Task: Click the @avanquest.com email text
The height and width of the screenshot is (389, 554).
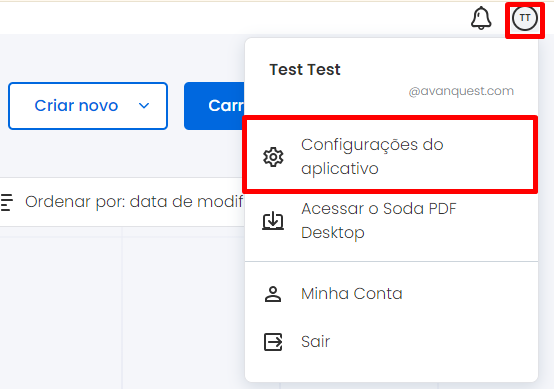Action: pyautogui.click(x=461, y=91)
